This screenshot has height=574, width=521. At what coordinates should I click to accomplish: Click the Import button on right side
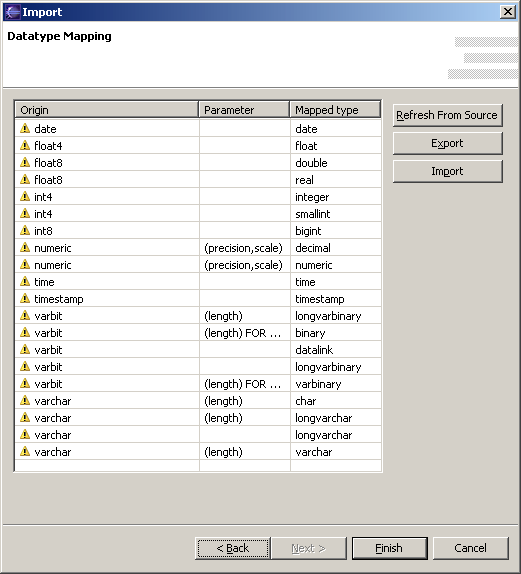click(x=447, y=171)
